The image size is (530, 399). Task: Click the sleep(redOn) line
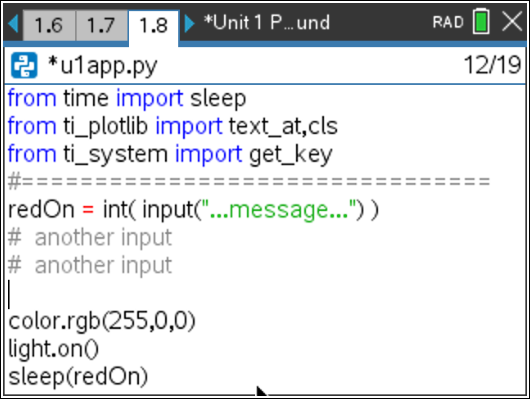click(78, 377)
